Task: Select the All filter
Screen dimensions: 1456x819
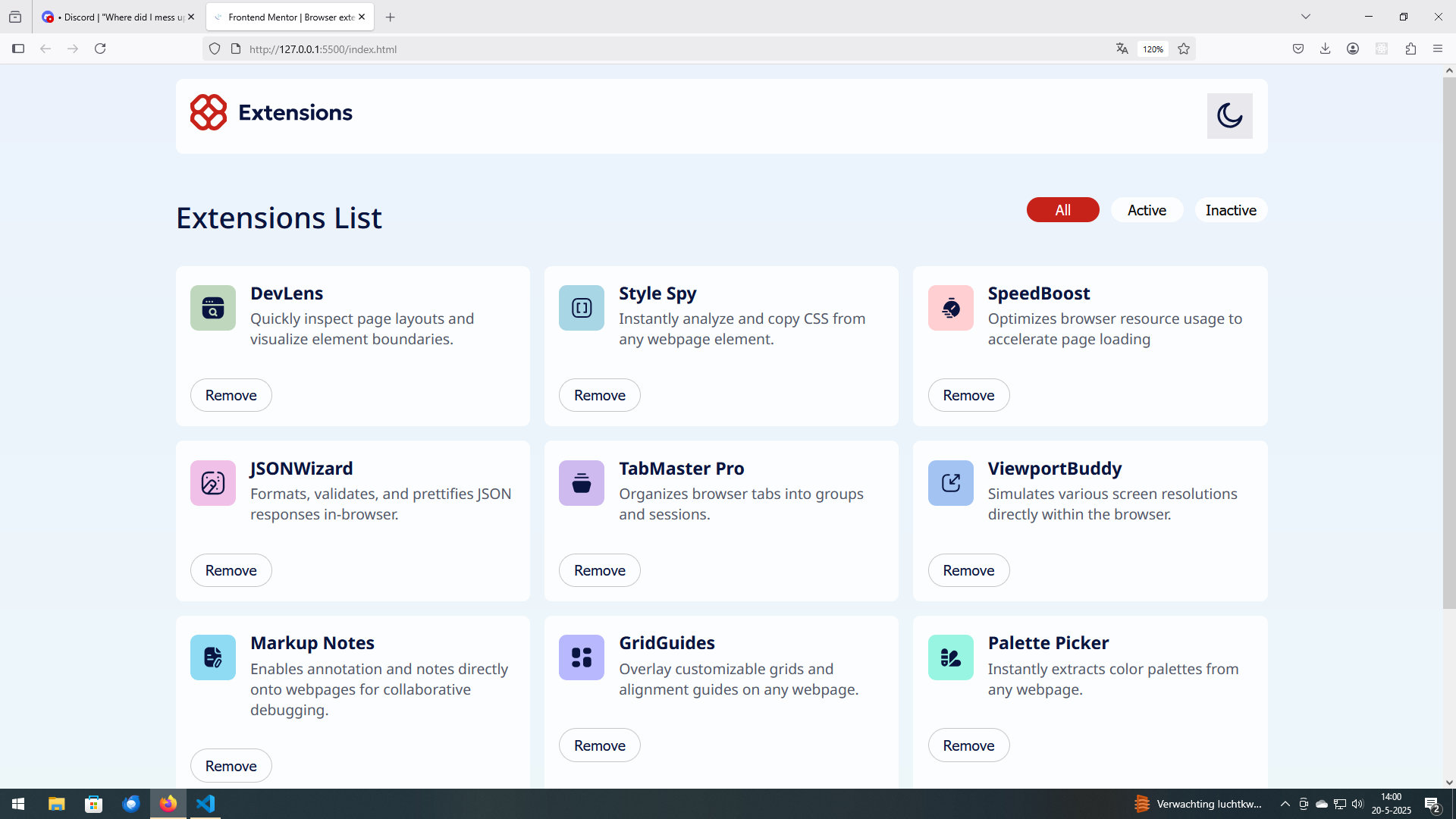Action: pyautogui.click(x=1062, y=210)
